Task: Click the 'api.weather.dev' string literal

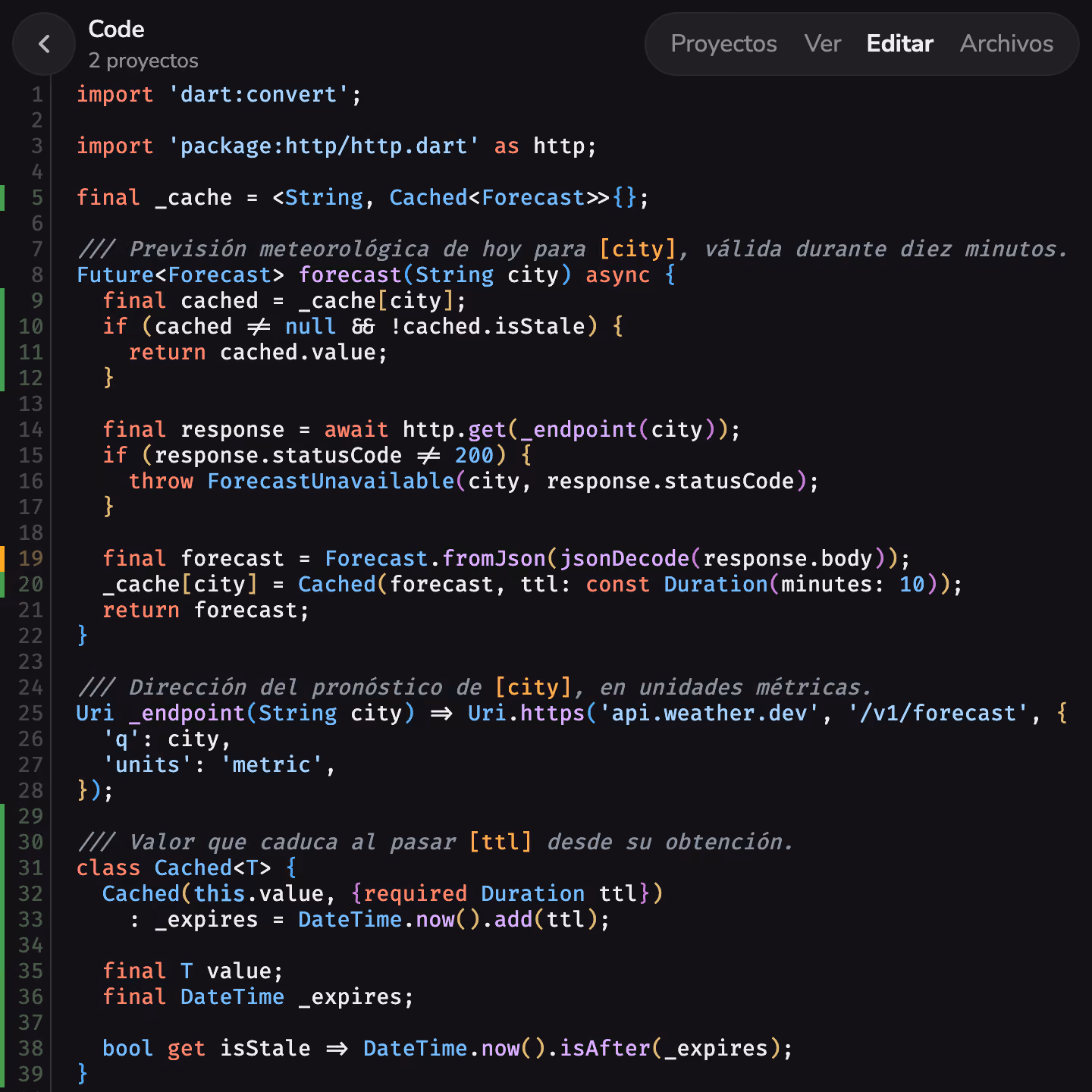Action: click(716, 713)
